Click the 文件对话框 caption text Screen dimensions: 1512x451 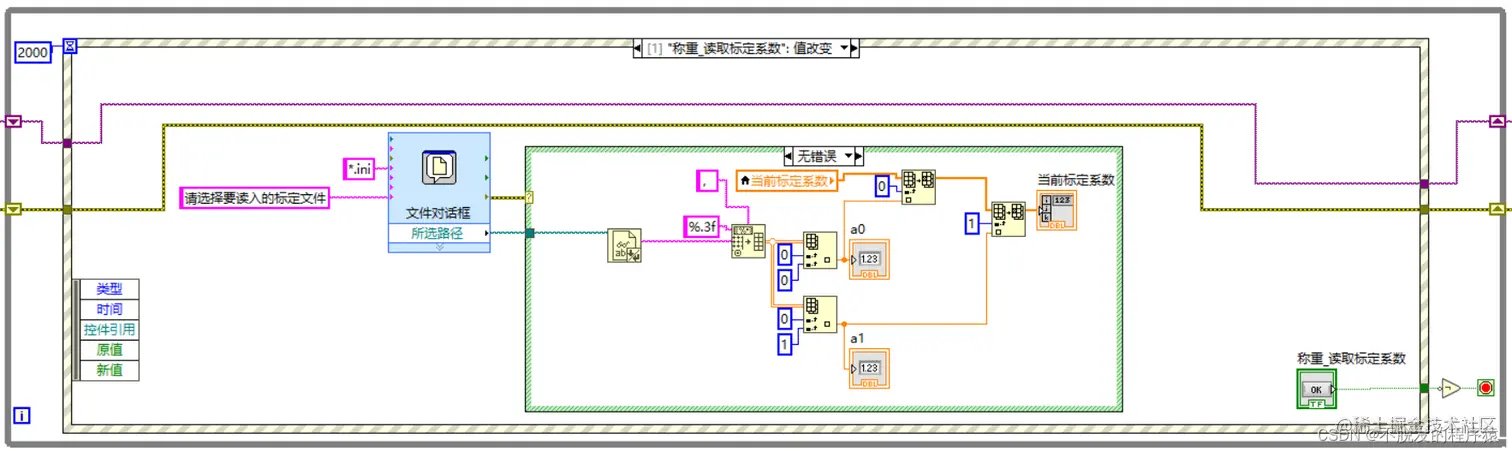pyautogui.click(x=439, y=212)
